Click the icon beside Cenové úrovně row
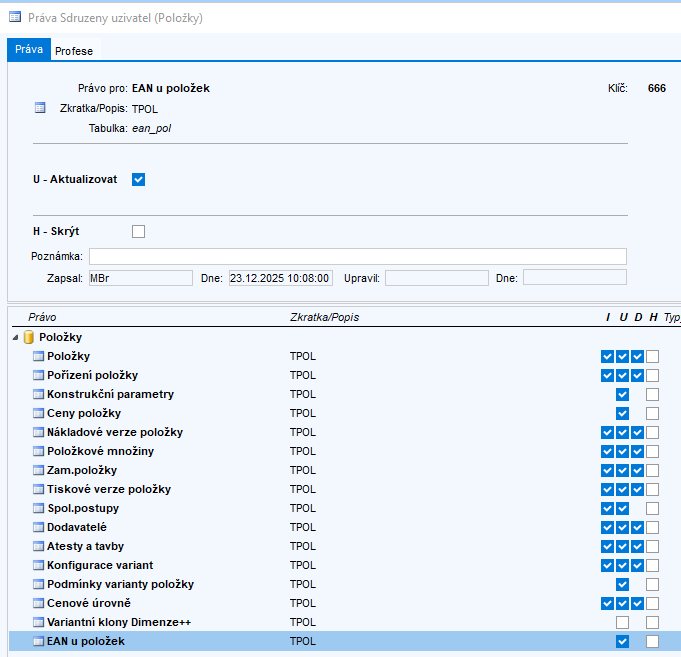This screenshot has height=657, width=681. (x=39, y=603)
